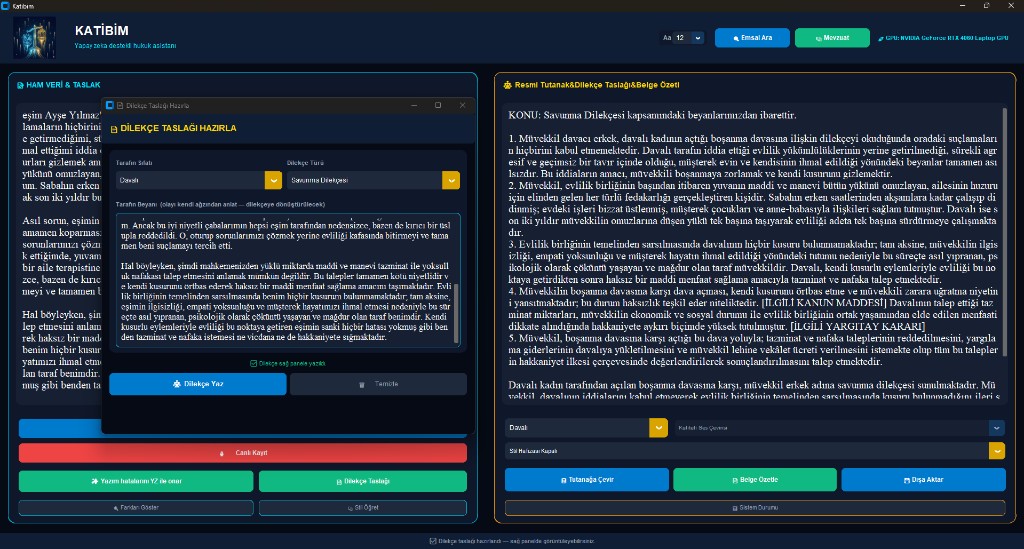Screen dimensions: 1024x549
Task: Click the GPU NVIDIA GeForce RTX label
Action: tap(947, 38)
